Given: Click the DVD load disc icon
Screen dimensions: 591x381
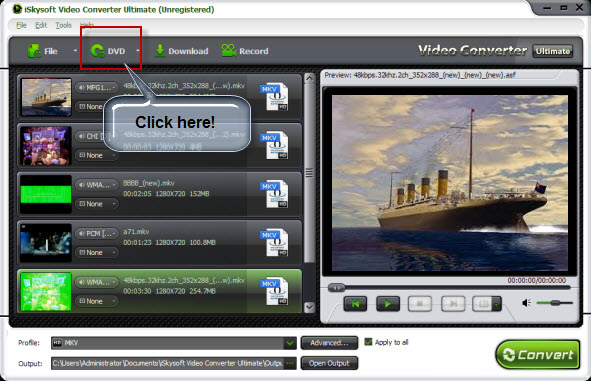Looking at the screenshot, I should click(x=98, y=51).
